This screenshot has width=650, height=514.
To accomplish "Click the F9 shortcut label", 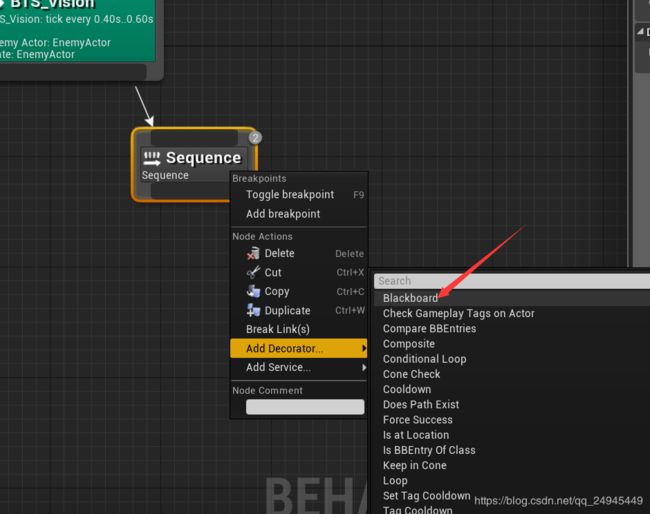I will (359, 195).
